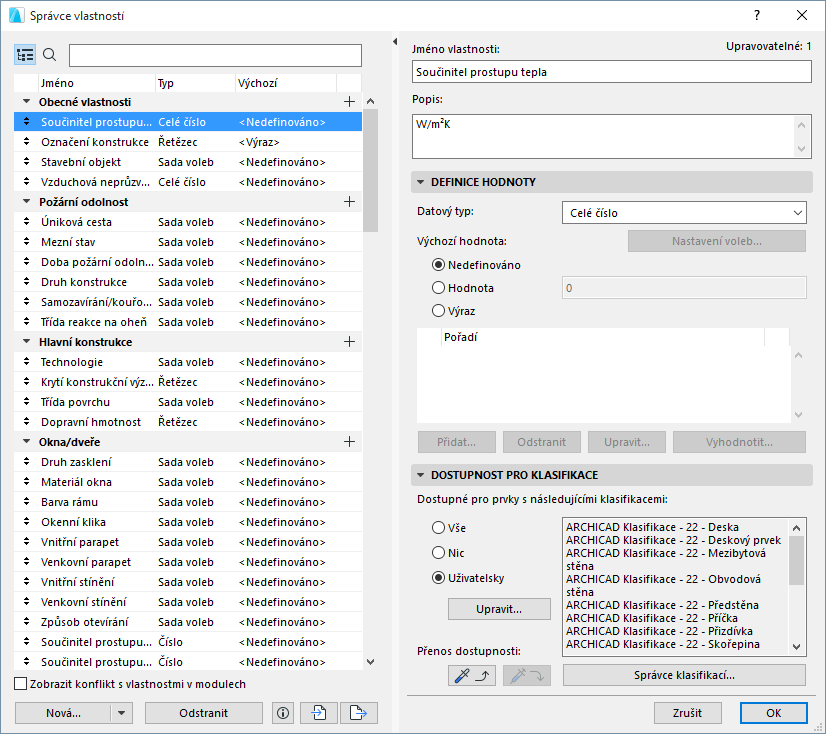Select the Nedefinováno radio button
The height and width of the screenshot is (734, 826).
[x=438, y=265]
